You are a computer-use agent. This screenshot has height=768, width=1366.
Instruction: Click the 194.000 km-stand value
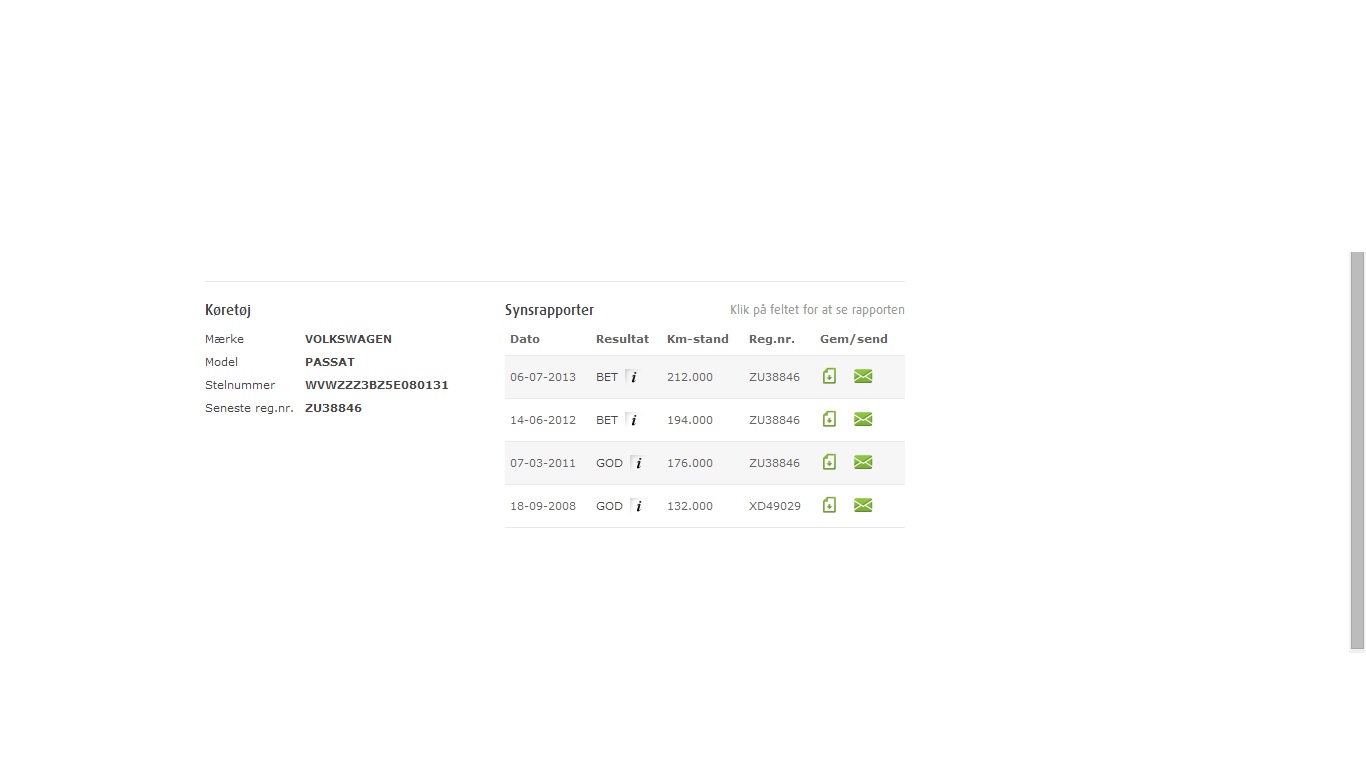click(690, 420)
